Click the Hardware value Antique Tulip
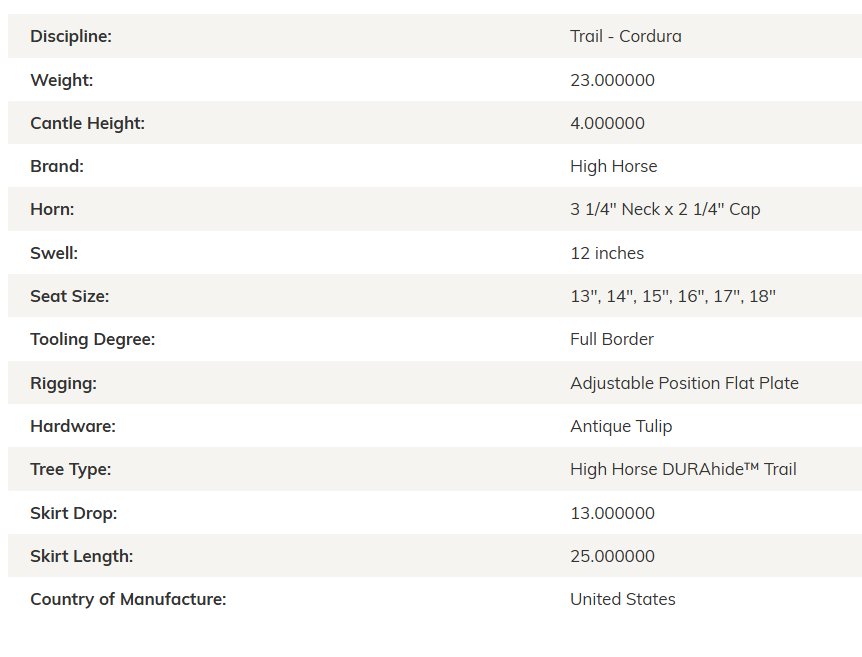Screen dimensions: 862x657 [x=621, y=426]
